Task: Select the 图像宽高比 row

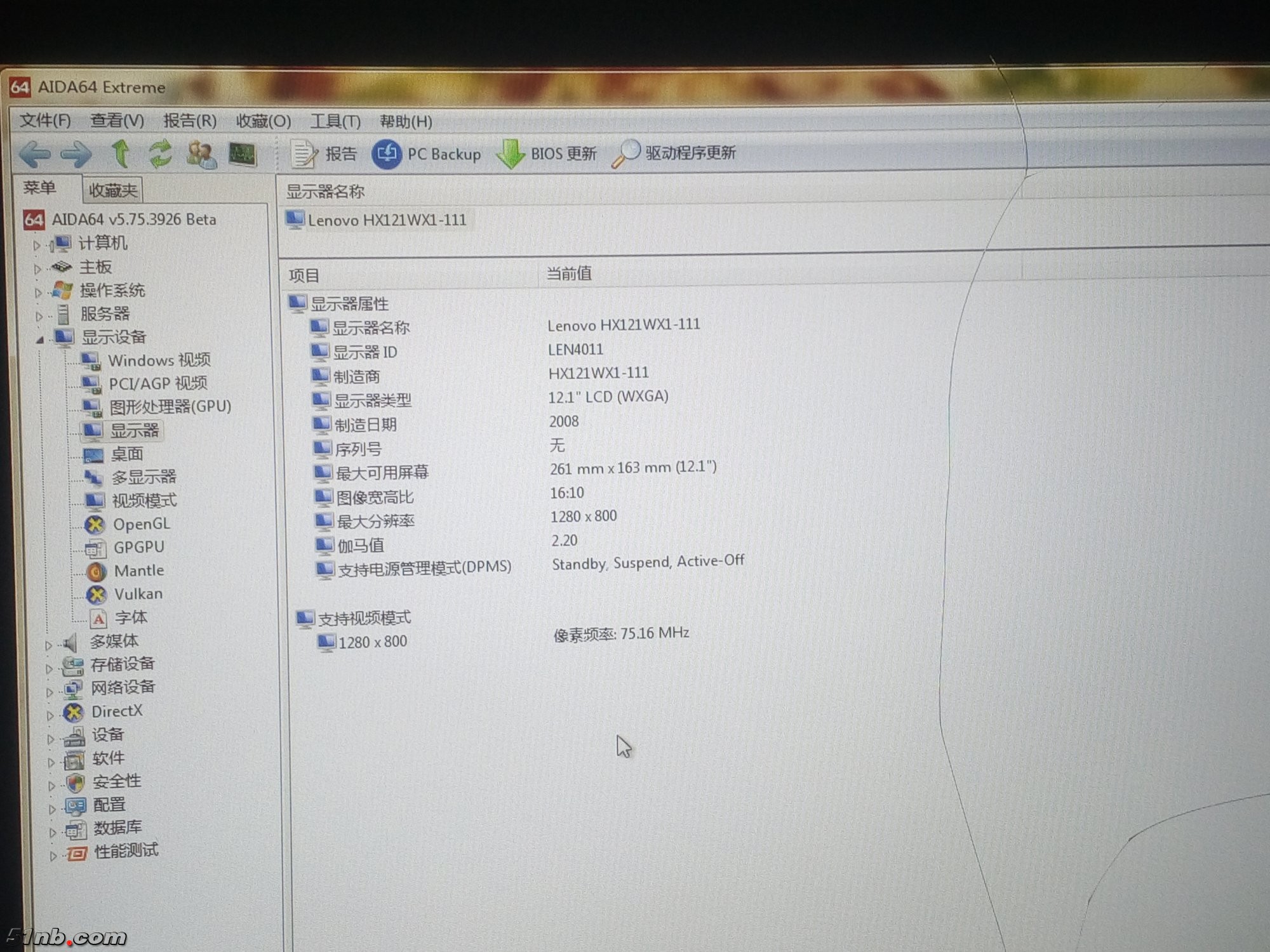Action: click(x=448, y=495)
